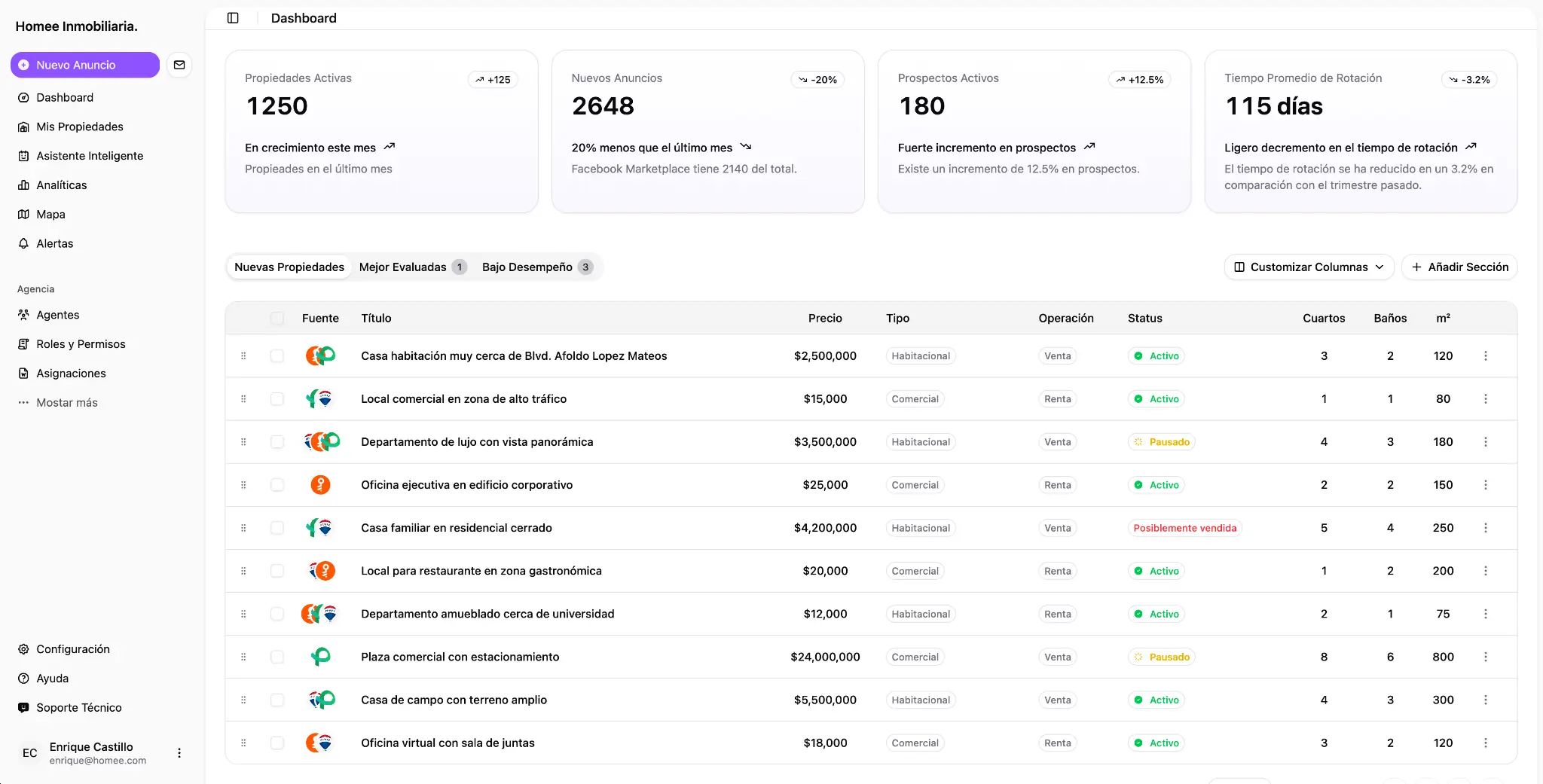Toggle the select-all checkbox in table header
This screenshot has height=784, width=1543.
tap(277, 319)
